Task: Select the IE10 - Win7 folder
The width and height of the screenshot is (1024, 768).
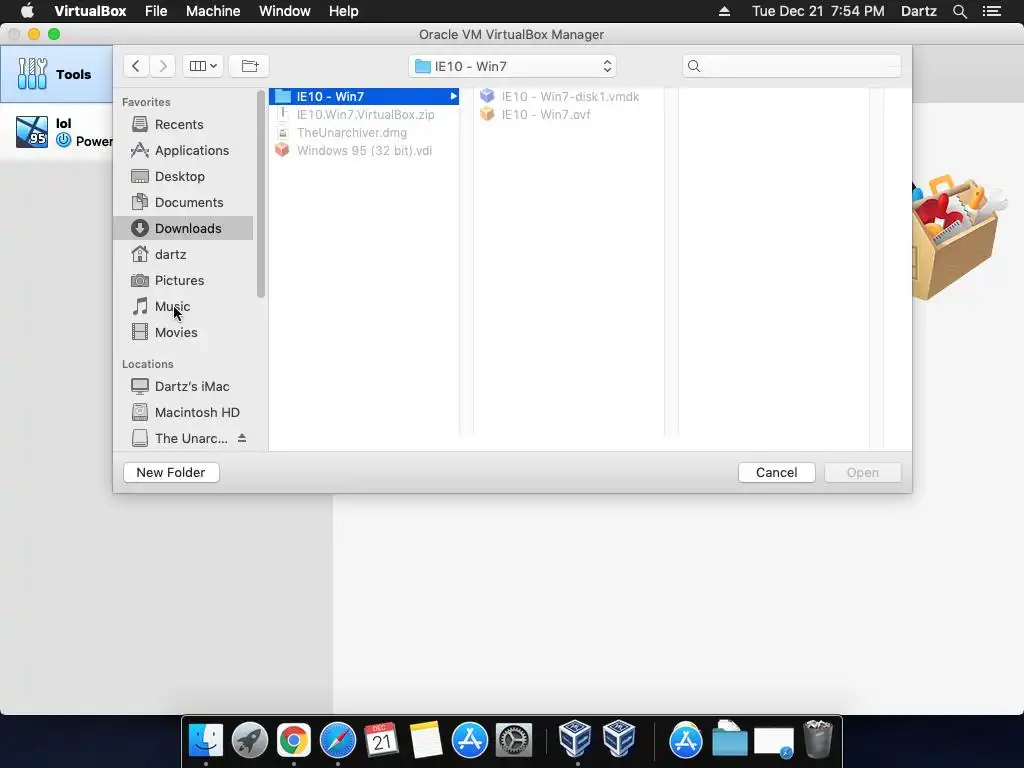Action: coord(364,96)
